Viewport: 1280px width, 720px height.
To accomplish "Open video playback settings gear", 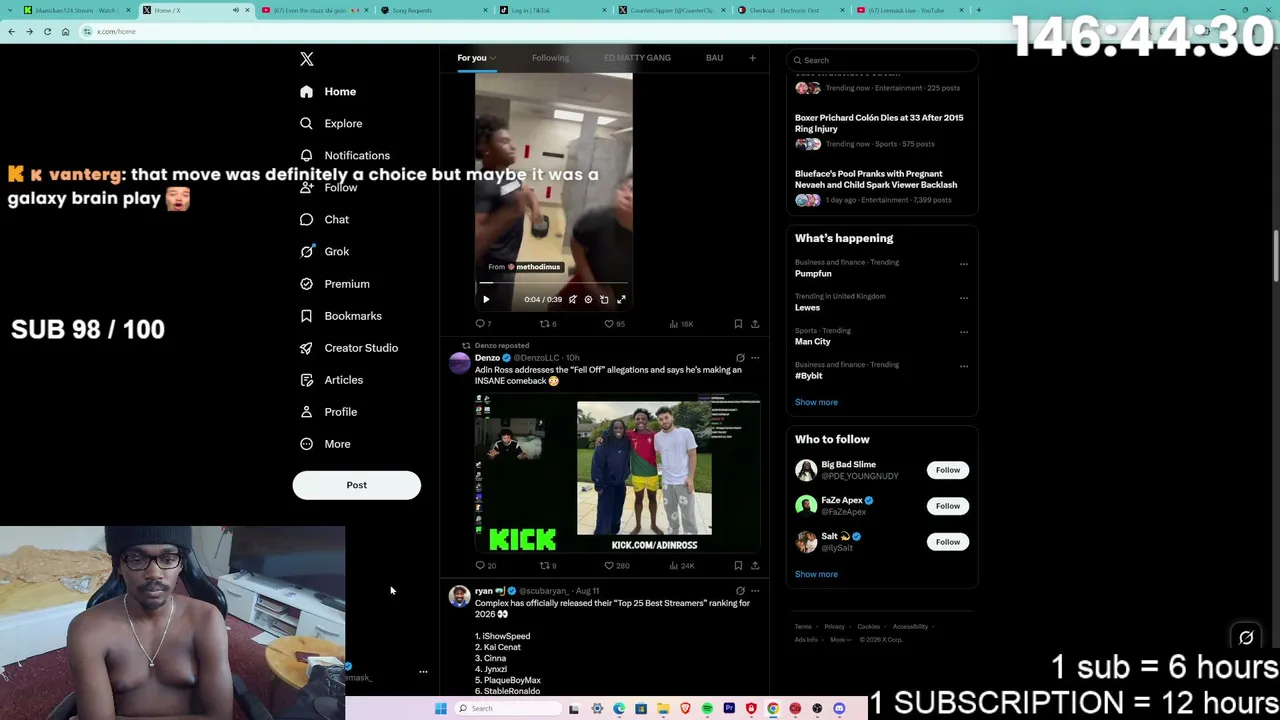I will [588, 299].
